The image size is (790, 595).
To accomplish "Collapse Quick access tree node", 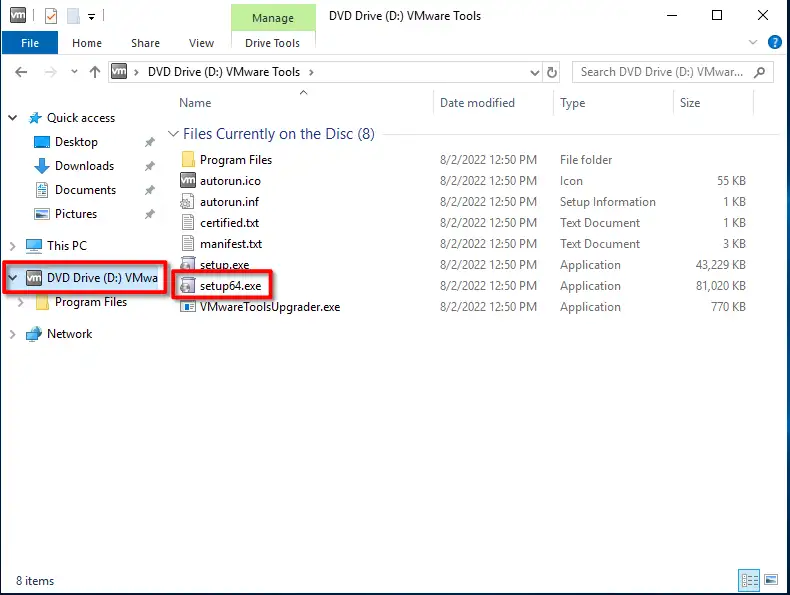I will 13,118.
